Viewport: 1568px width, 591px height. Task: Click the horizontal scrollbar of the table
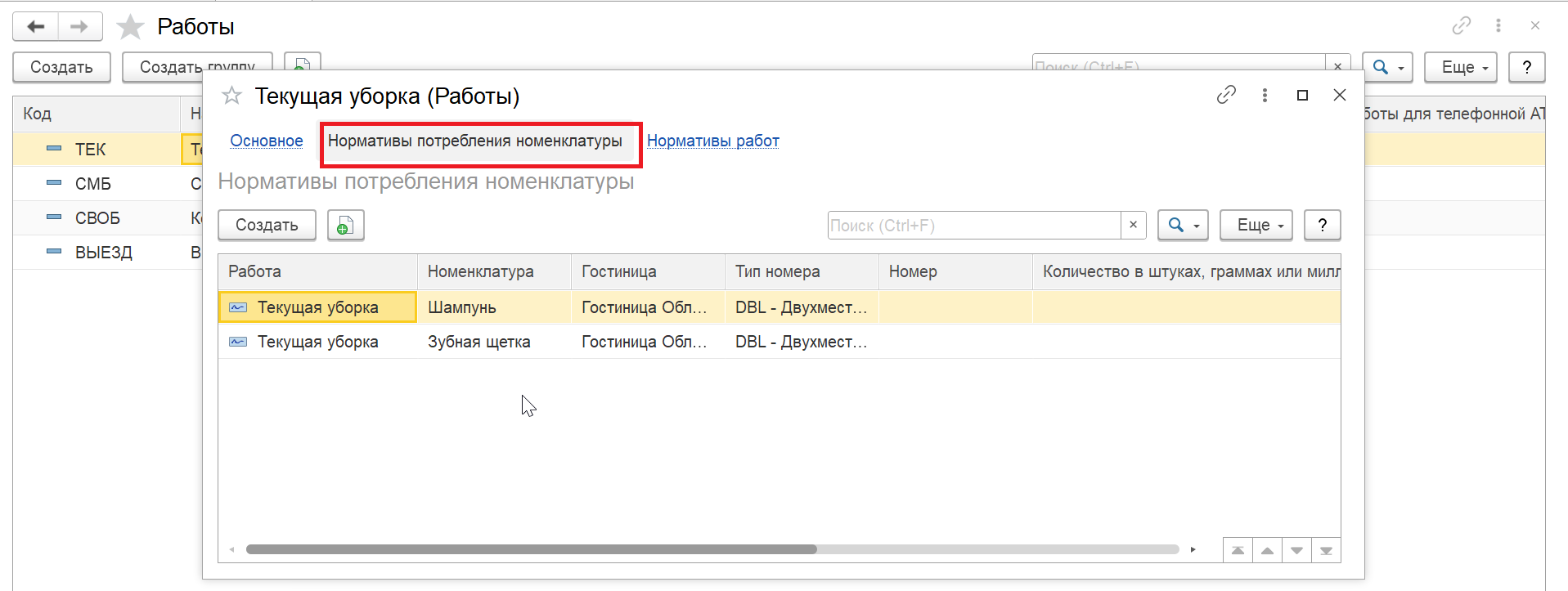(532, 549)
